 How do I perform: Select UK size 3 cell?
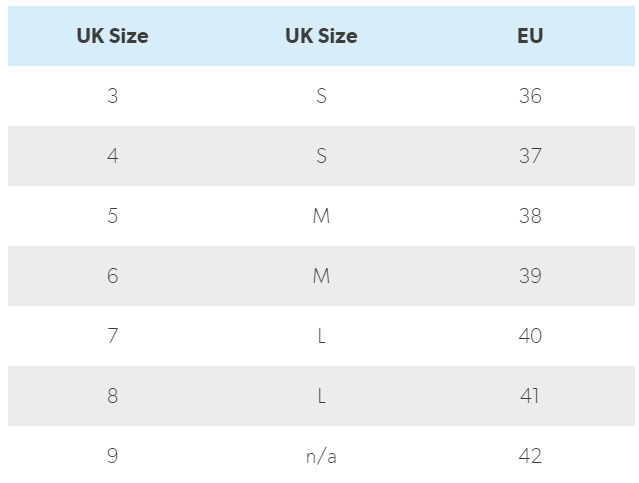(x=112, y=96)
